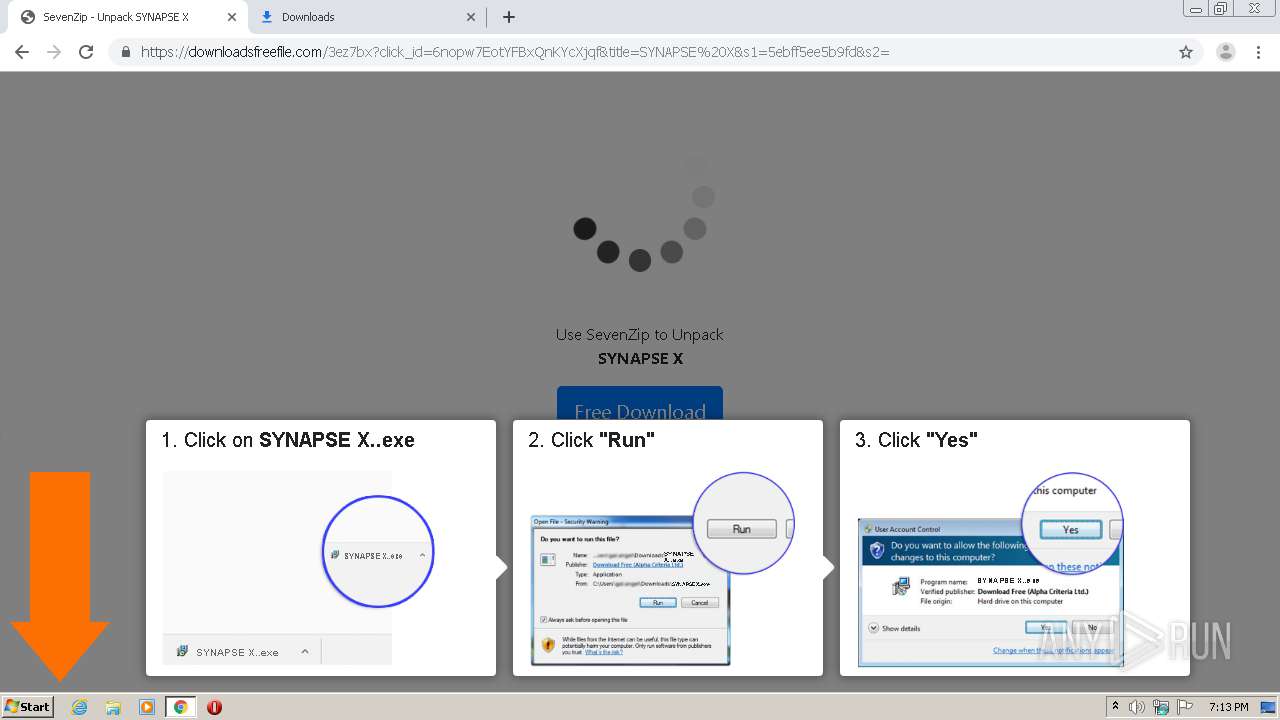Open the volume speaker tray icon

tap(1137, 707)
